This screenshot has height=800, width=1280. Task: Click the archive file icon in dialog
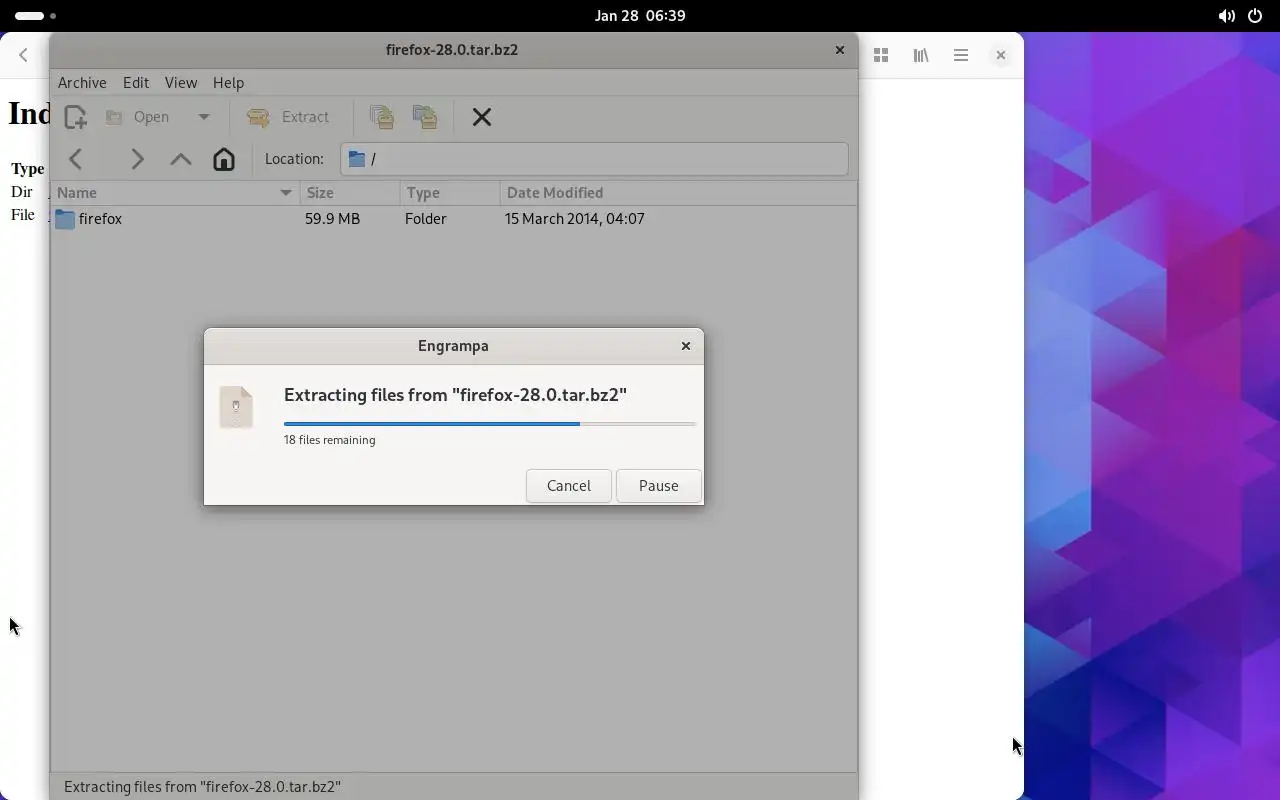236,407
